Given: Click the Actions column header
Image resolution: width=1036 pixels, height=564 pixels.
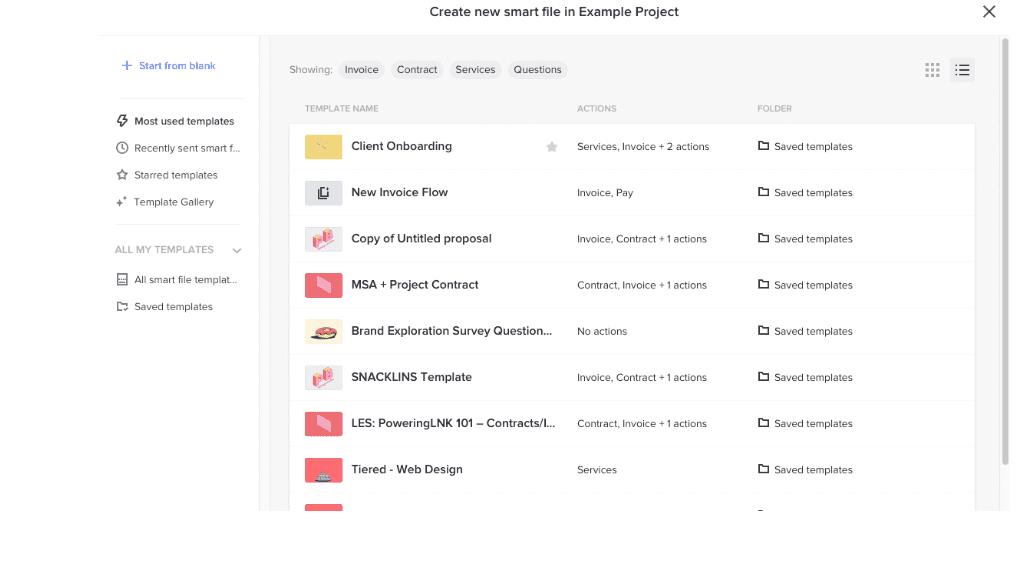Looking at the screenshot, I should pos(597,108).
